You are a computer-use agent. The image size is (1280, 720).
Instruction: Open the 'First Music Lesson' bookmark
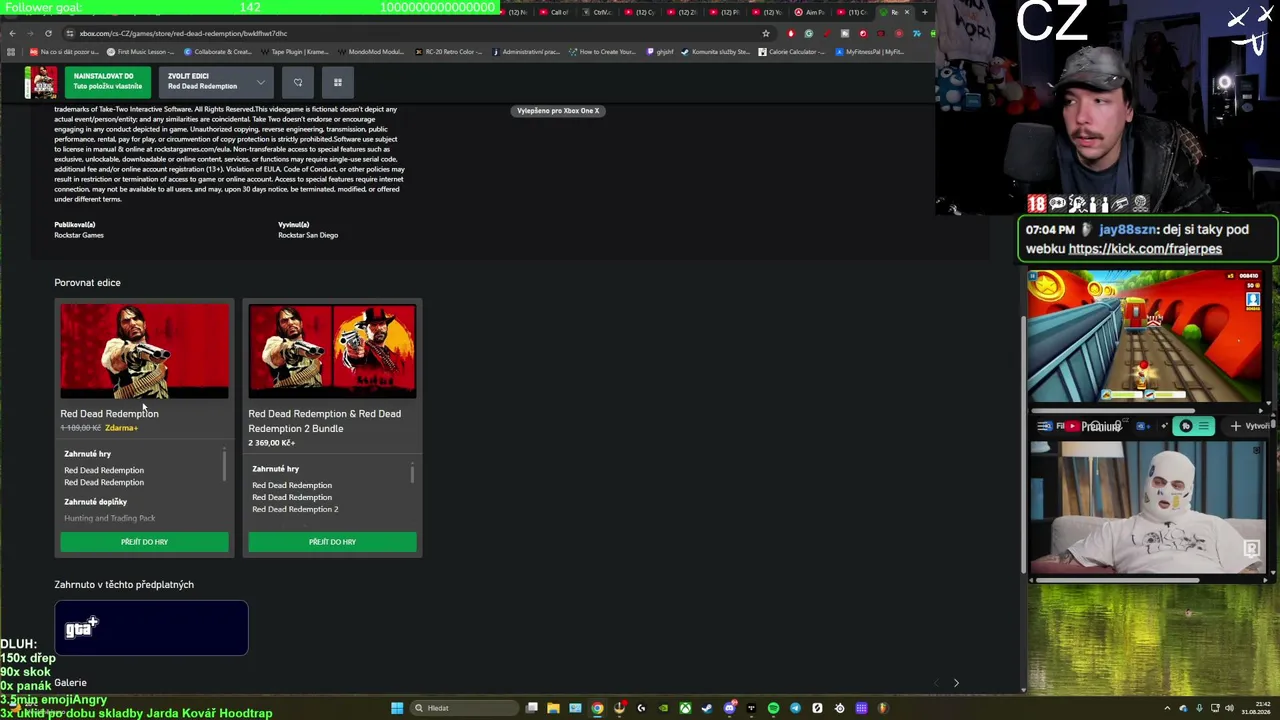[138, 51]
